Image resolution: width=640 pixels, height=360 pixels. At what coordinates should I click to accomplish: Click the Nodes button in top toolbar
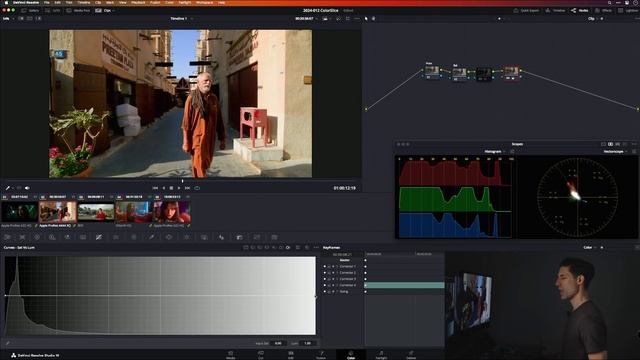[580, 10]
